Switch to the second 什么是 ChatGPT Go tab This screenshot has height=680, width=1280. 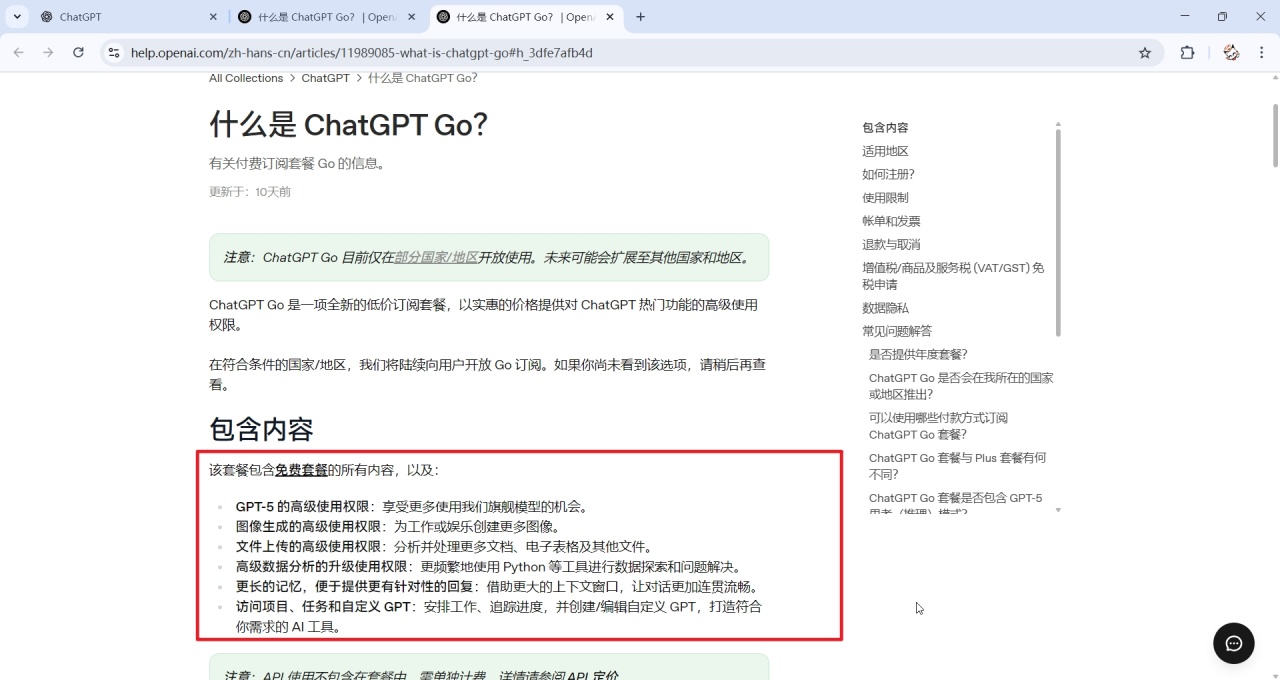coord(327,17)
